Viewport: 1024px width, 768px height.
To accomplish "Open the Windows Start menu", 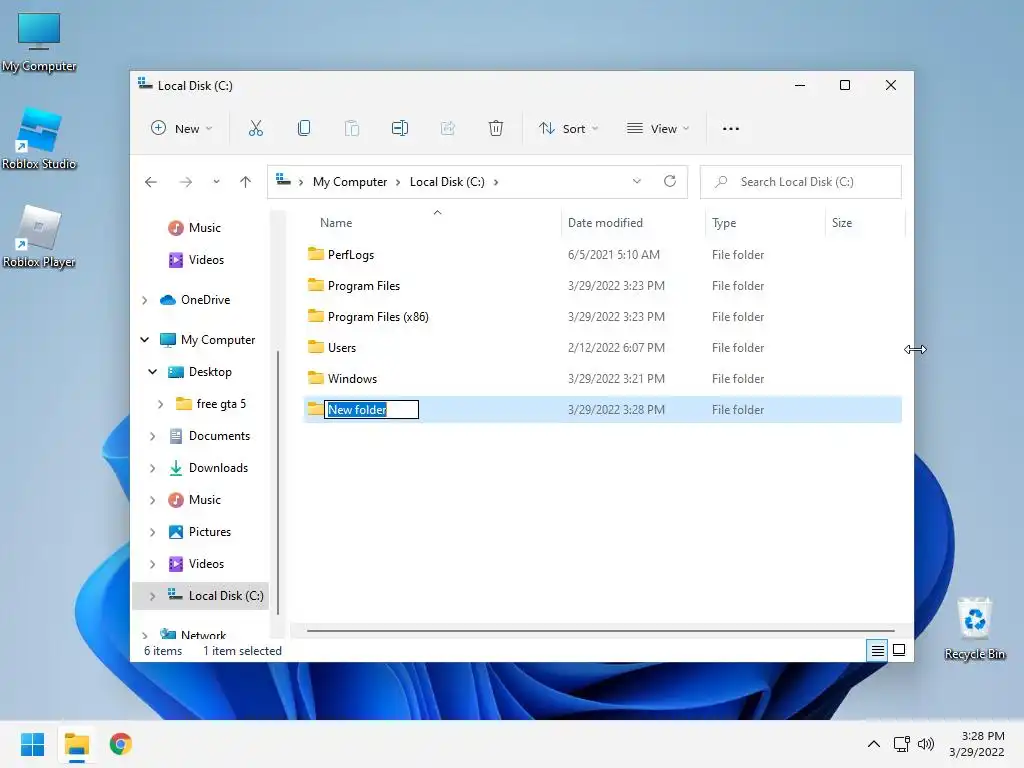I will (x=33, y=744).
